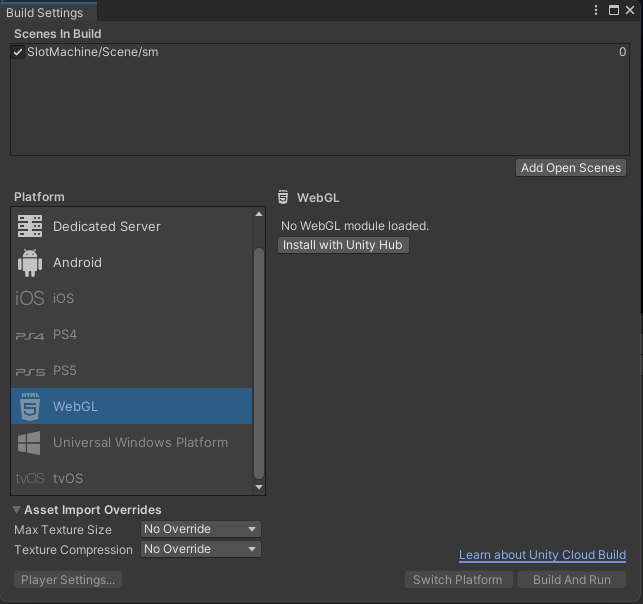The width and height of the screenshot is (643, 604).
Task: Select the PS4 platform label
Action: 65,334
